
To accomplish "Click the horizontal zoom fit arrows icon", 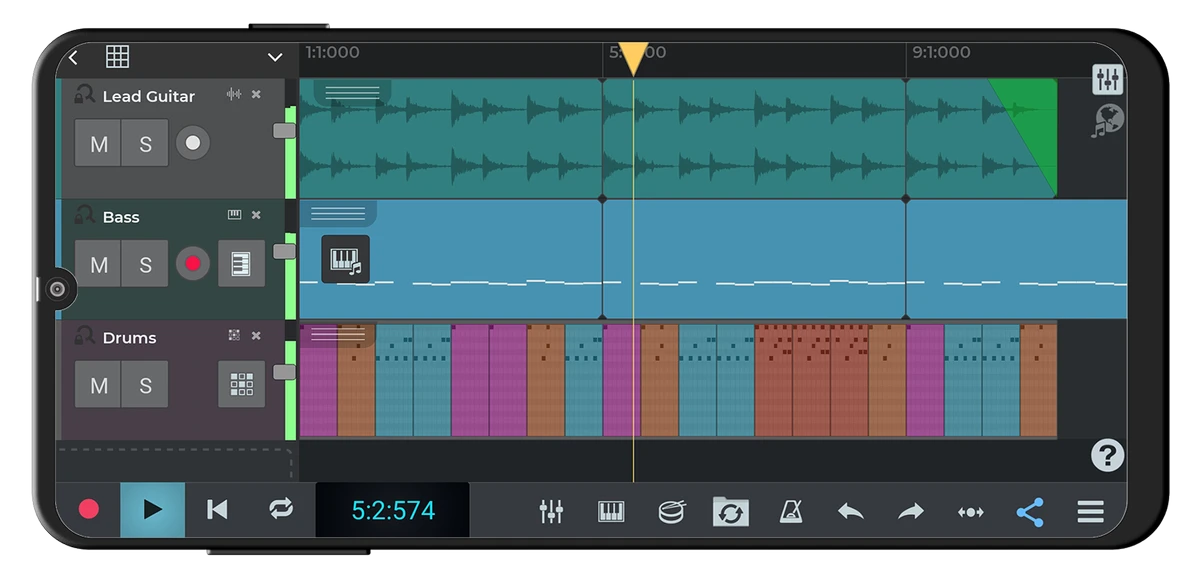I will point(970,512).
